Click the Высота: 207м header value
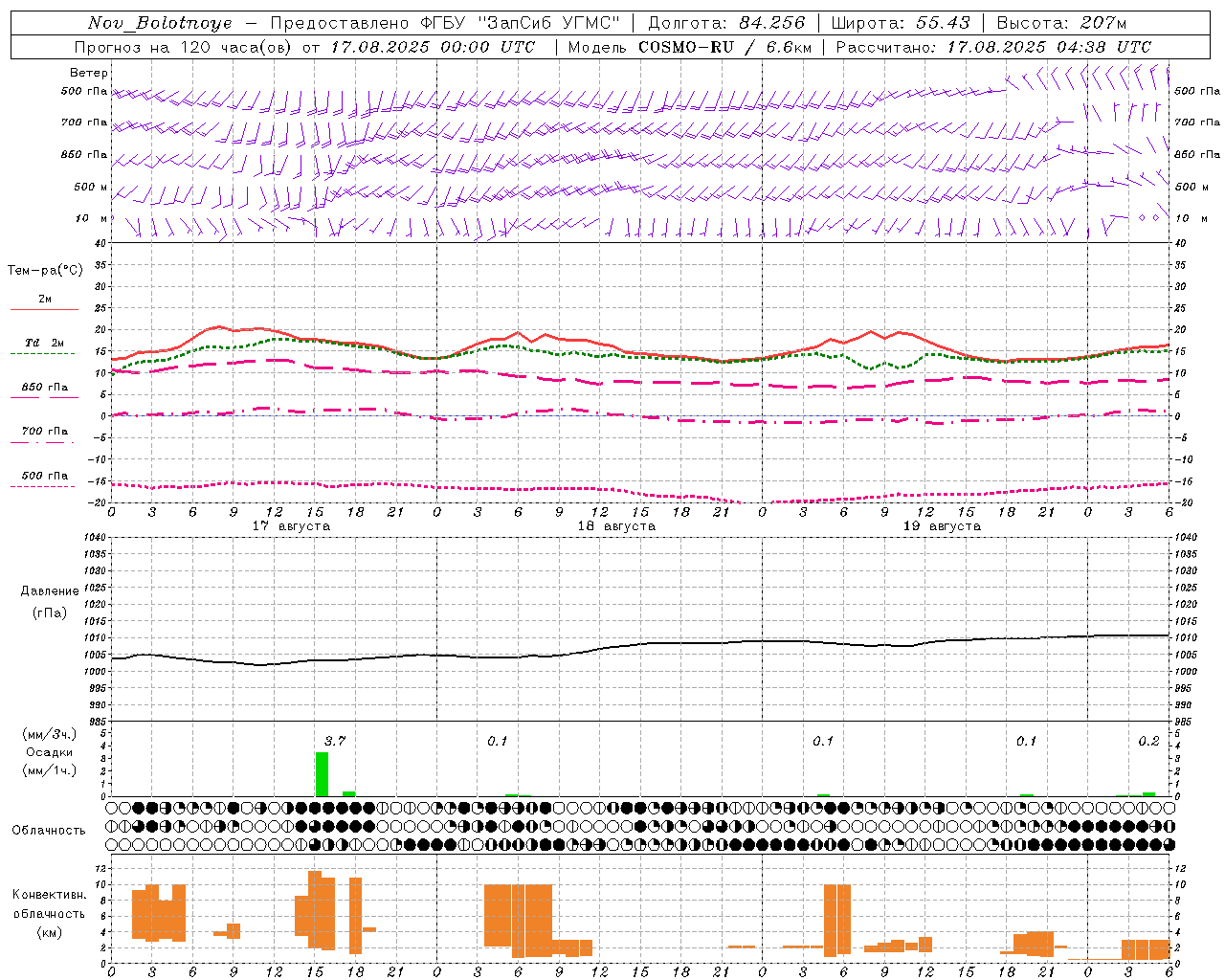This screenshot has height=980, width=1225. (1061, 23)
